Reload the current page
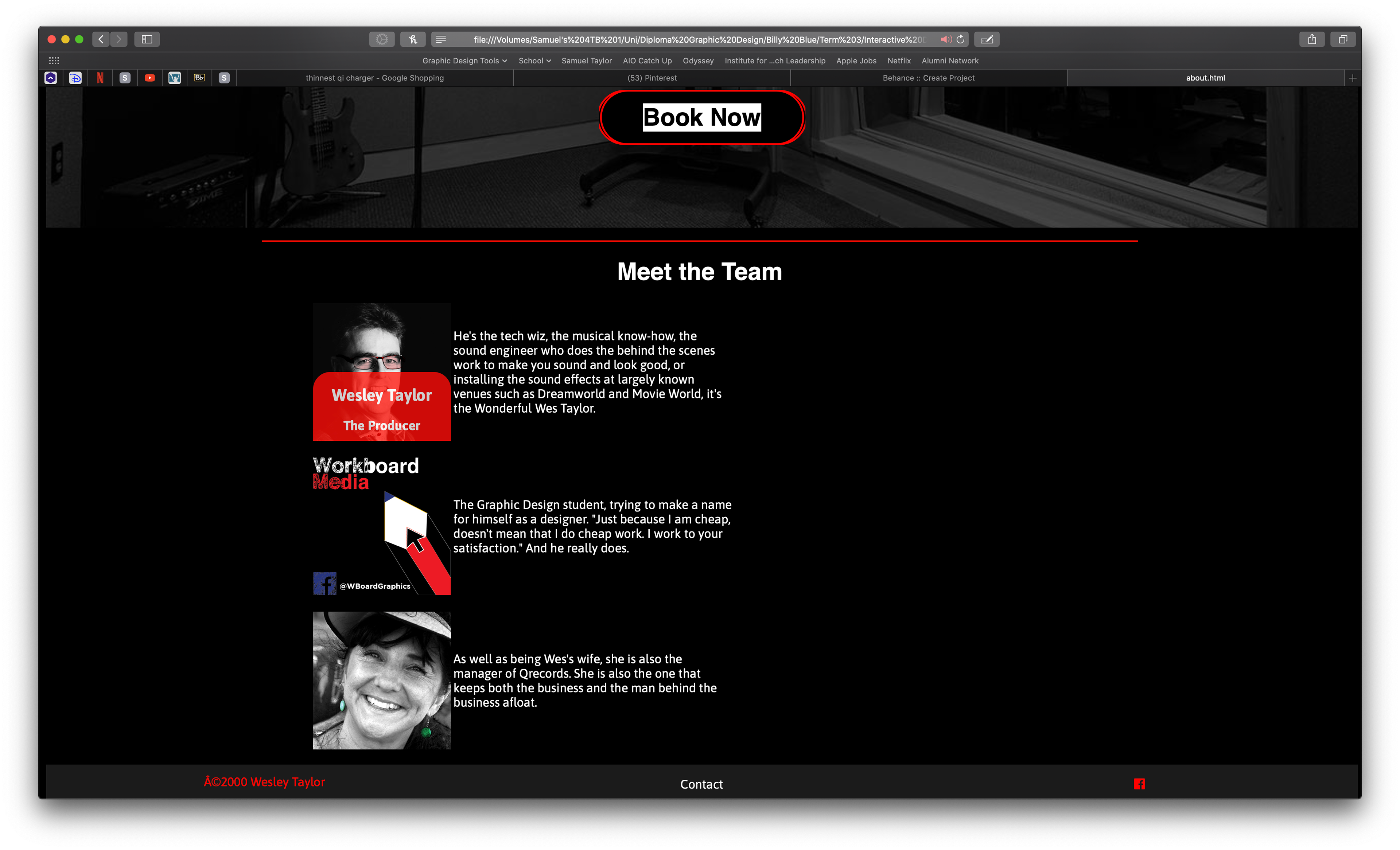 click(x=960, y=39)
